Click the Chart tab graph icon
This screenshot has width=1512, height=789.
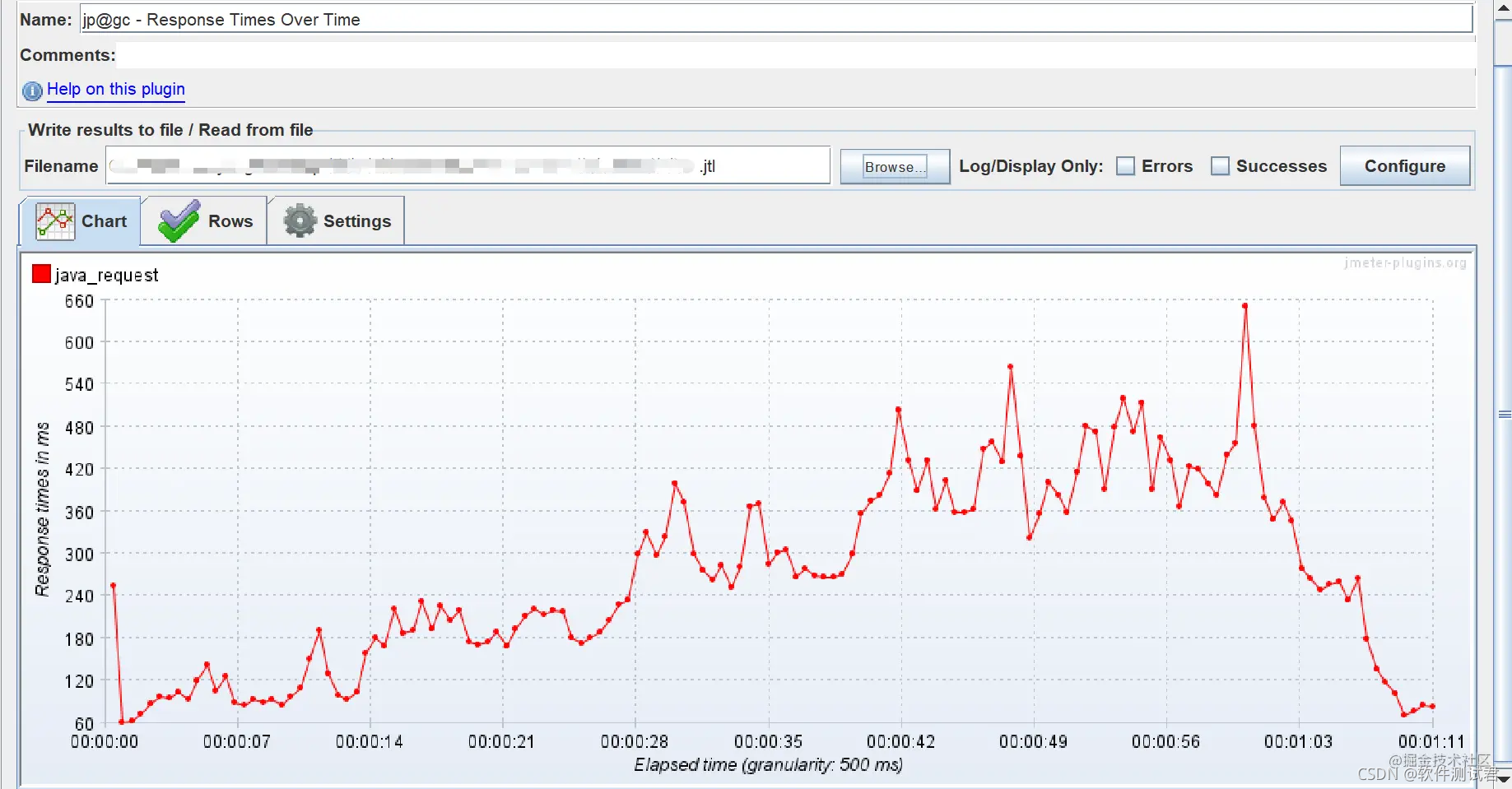click(x=55, y=221)
